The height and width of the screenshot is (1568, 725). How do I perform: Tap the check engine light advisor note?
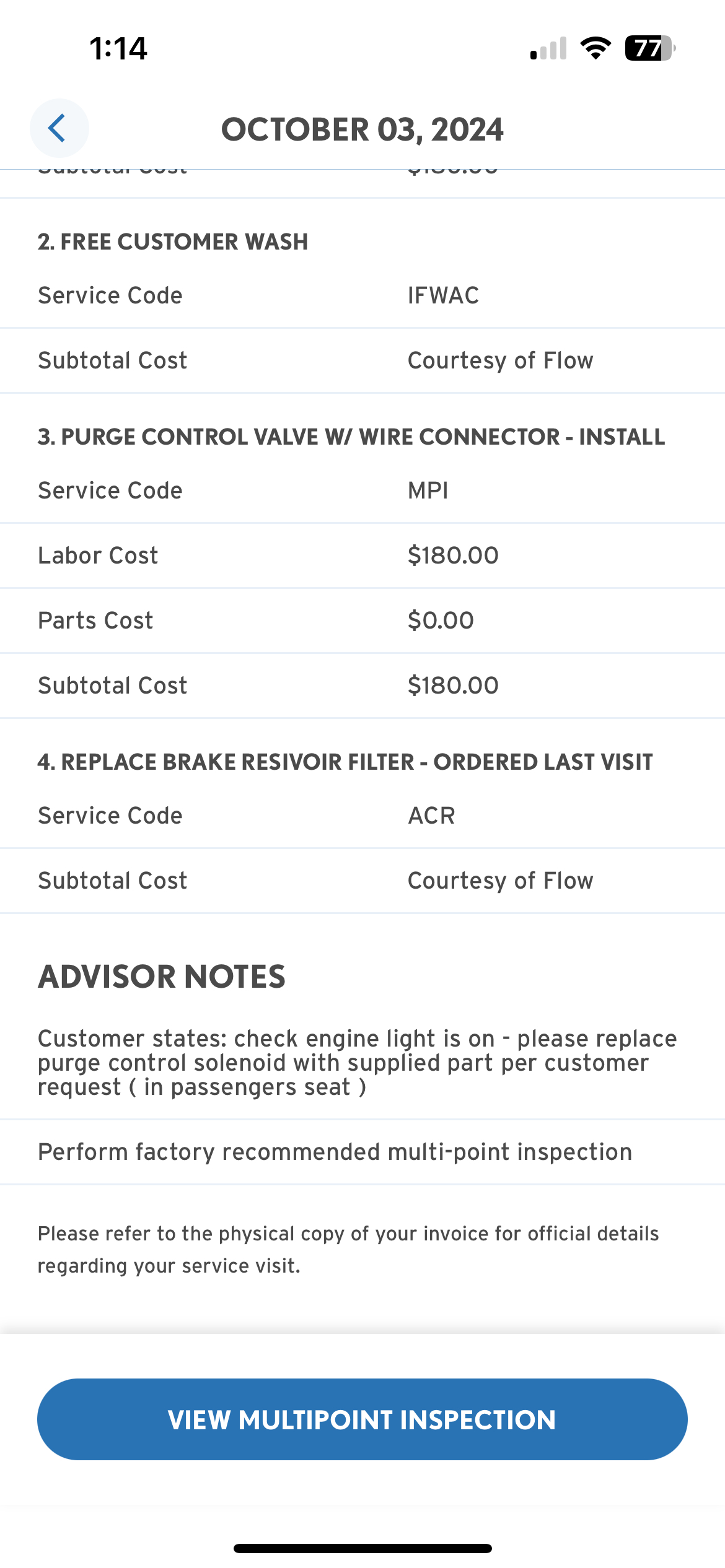click(358, 1063)
